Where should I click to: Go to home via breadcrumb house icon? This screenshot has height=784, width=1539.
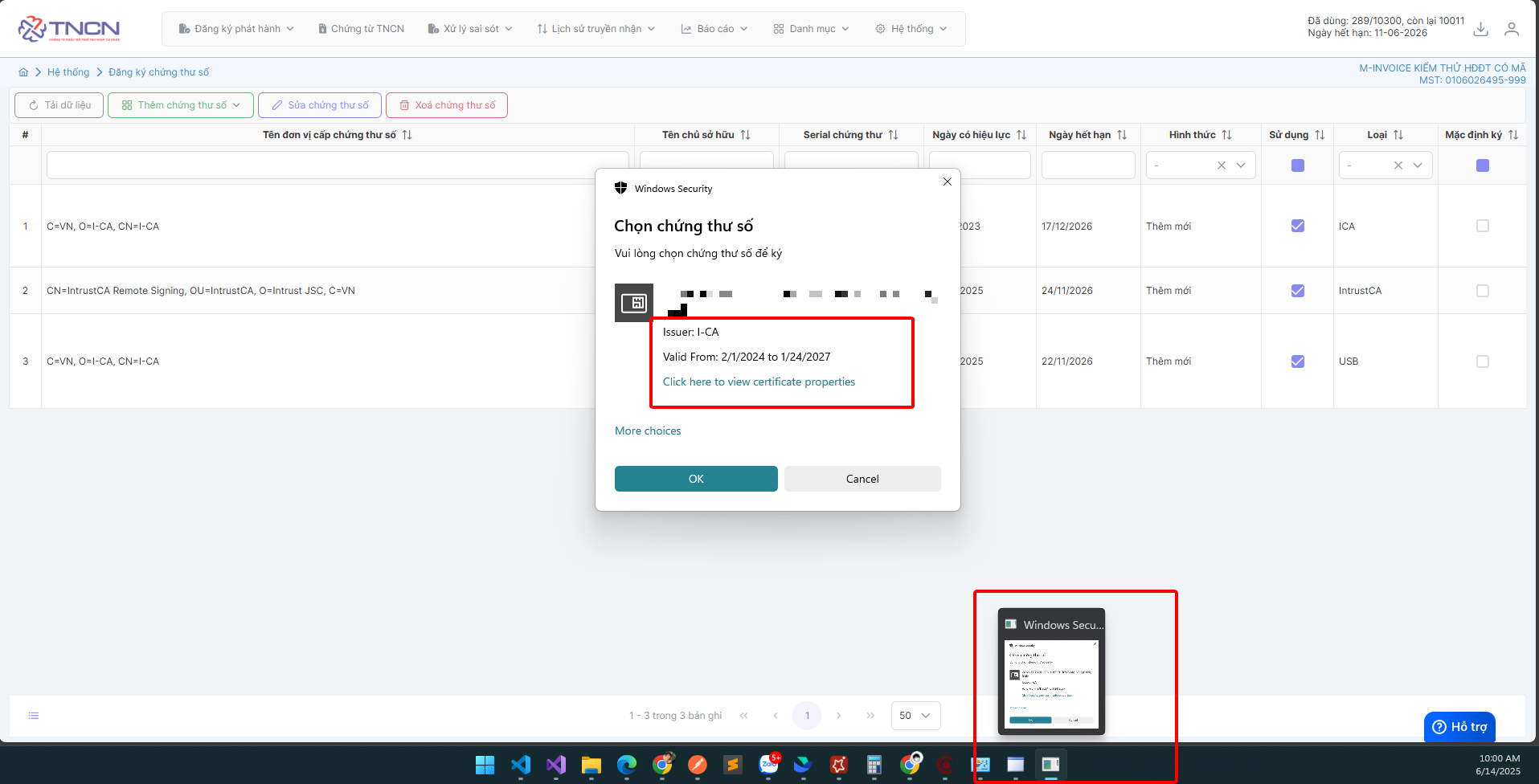(23, 72)
